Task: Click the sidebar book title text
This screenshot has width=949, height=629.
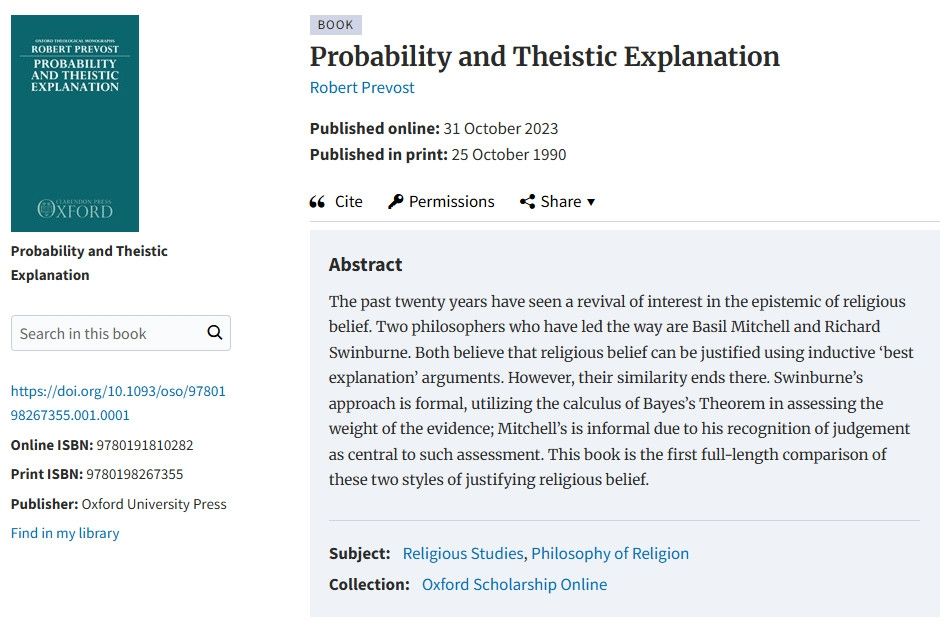Action: 89,263
